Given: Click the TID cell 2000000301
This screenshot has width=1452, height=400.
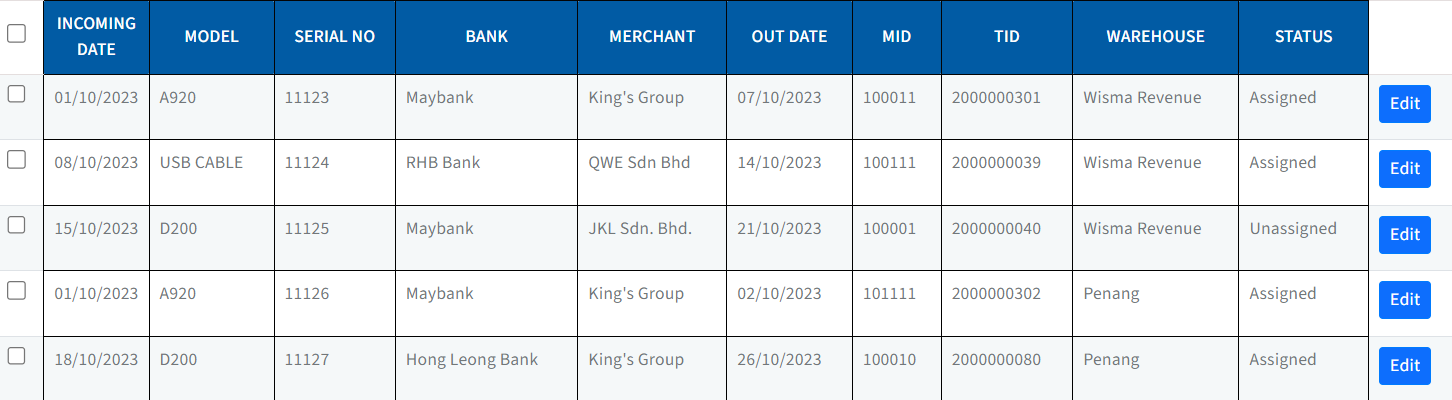Looking at the screenshot, I should tap(996, 98).
